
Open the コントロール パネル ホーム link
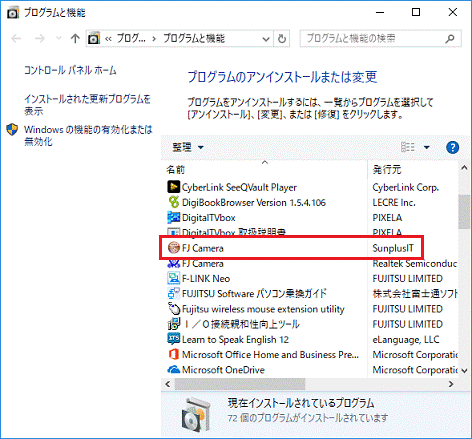70,70
